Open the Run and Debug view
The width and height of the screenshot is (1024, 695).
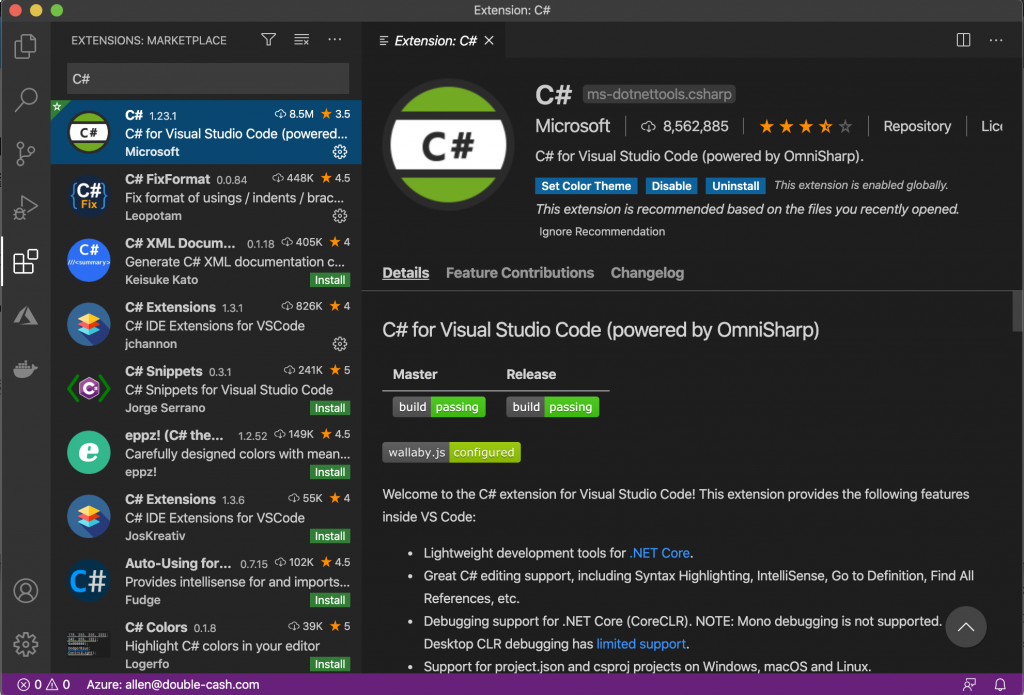[x=26, y=209]
